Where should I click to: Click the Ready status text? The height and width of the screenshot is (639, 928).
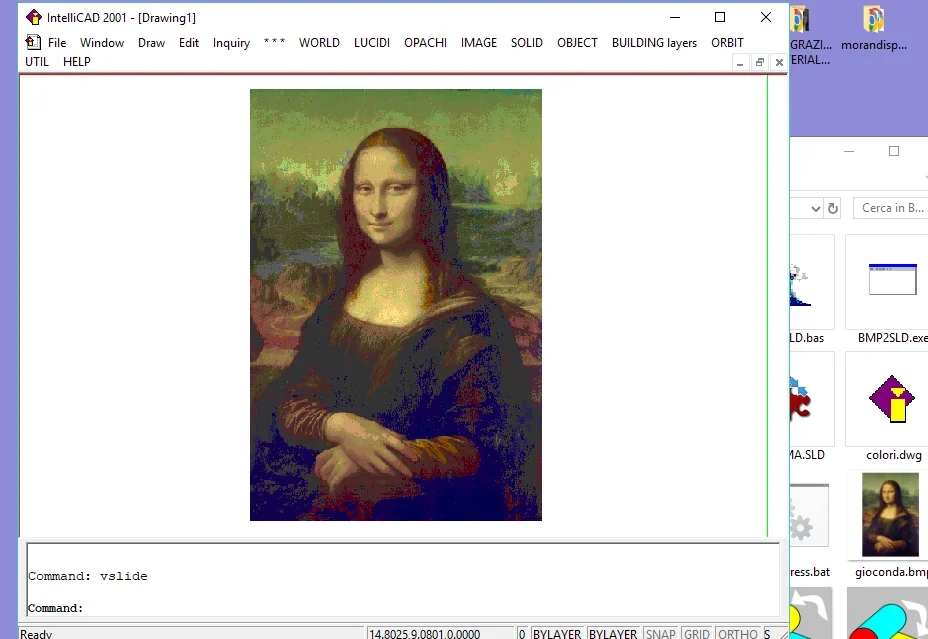36,634
